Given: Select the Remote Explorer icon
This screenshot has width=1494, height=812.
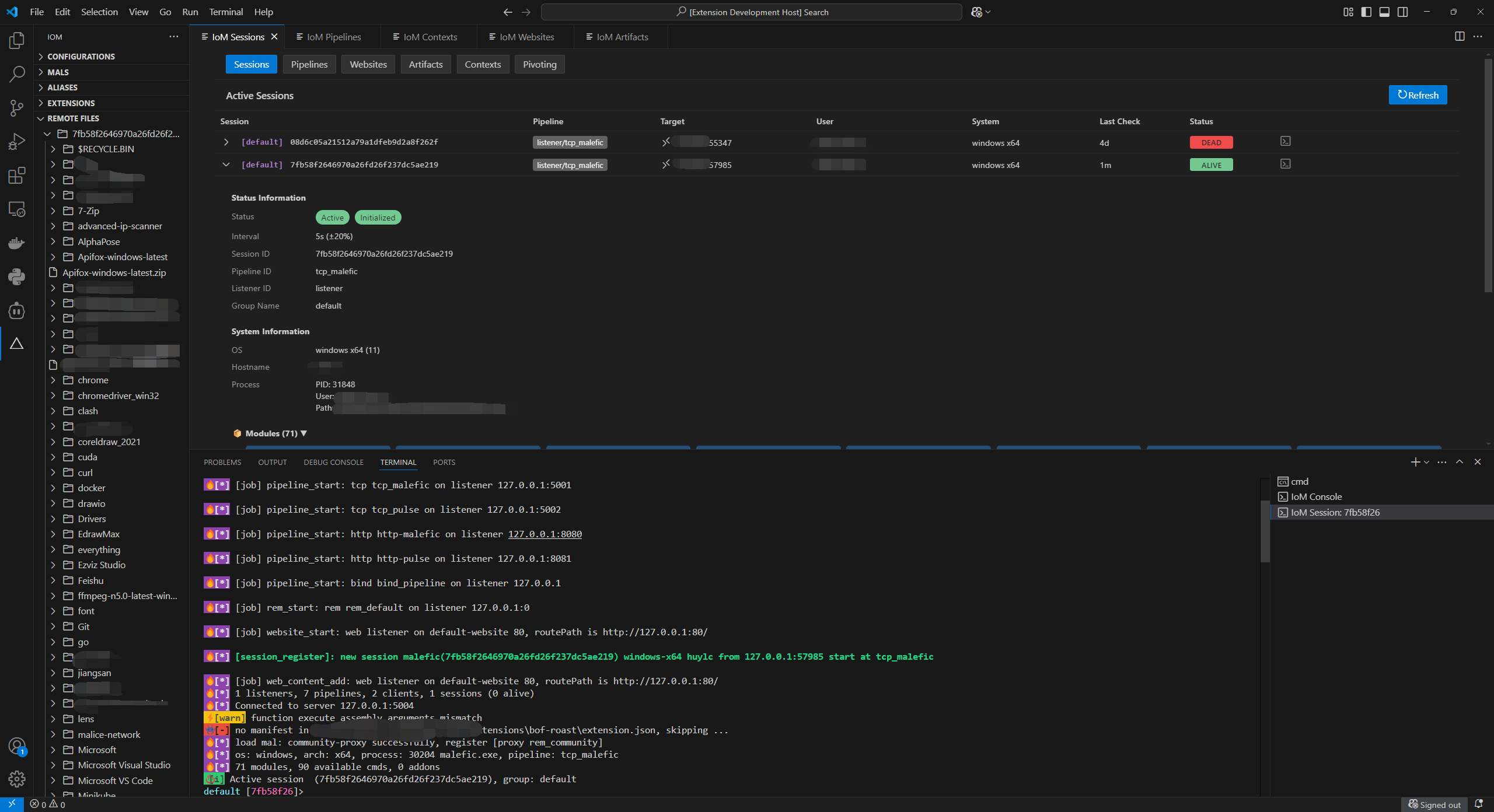Looking at the screenshot, I should pos(16,208).
